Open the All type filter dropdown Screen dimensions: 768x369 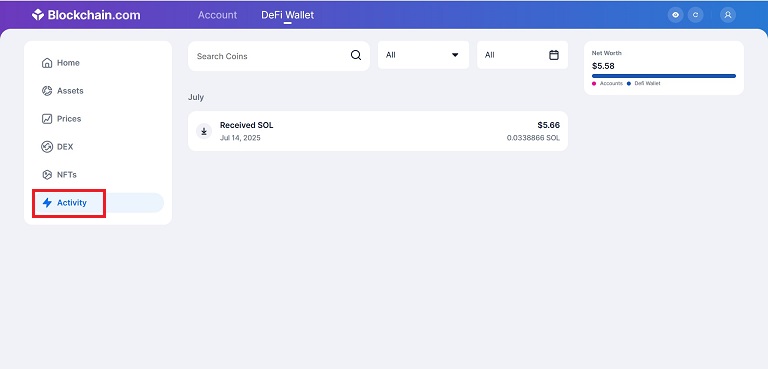pyautogui.click(x=423, y=55)
